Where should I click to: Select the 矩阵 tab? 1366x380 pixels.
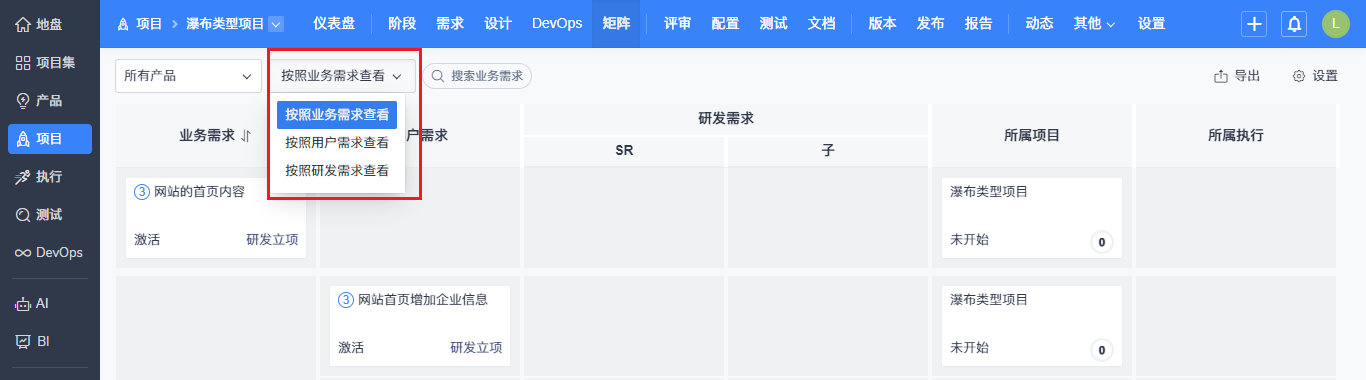(617, 24)
